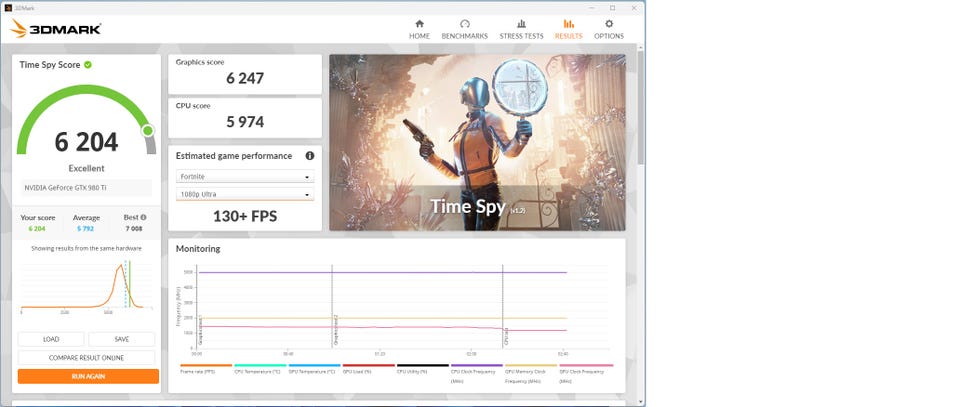
Task: Click the CPU test marker in monitoring graph
Action: [x=505, y=309]
